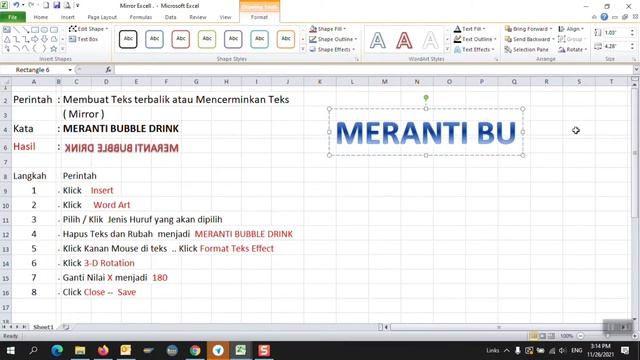Image resolution: width=640 pixels, height=360 pixels.
Task: Switch to Normal view icon in status bar
Action: click(533, 336)
